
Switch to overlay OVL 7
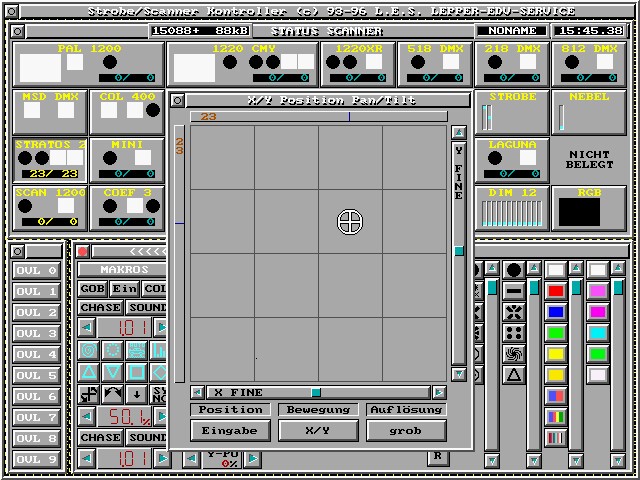click(36, 418)
